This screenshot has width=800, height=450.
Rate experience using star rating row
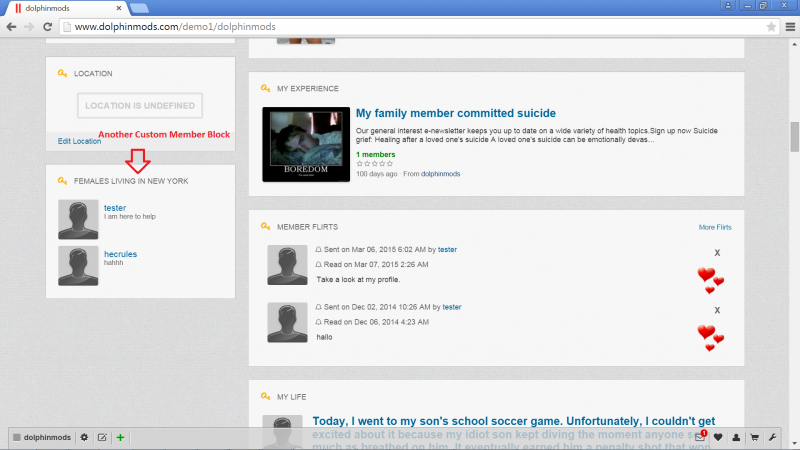375,164
